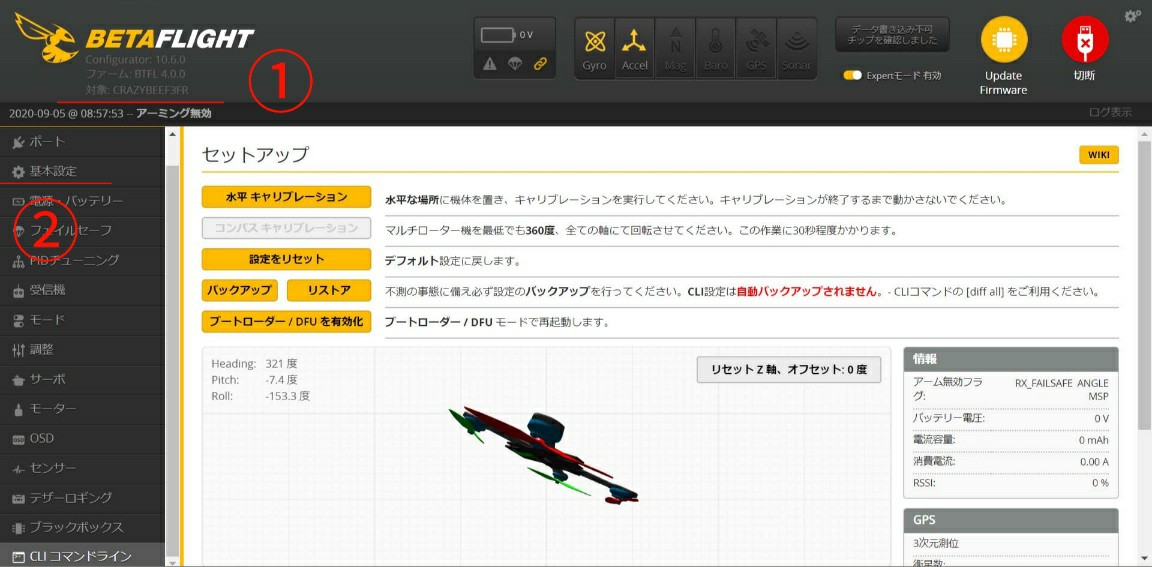Click the Roll -153.3 度 value
The width and height of the screenshot is (1152, 567).
click(x=287, y=396)
